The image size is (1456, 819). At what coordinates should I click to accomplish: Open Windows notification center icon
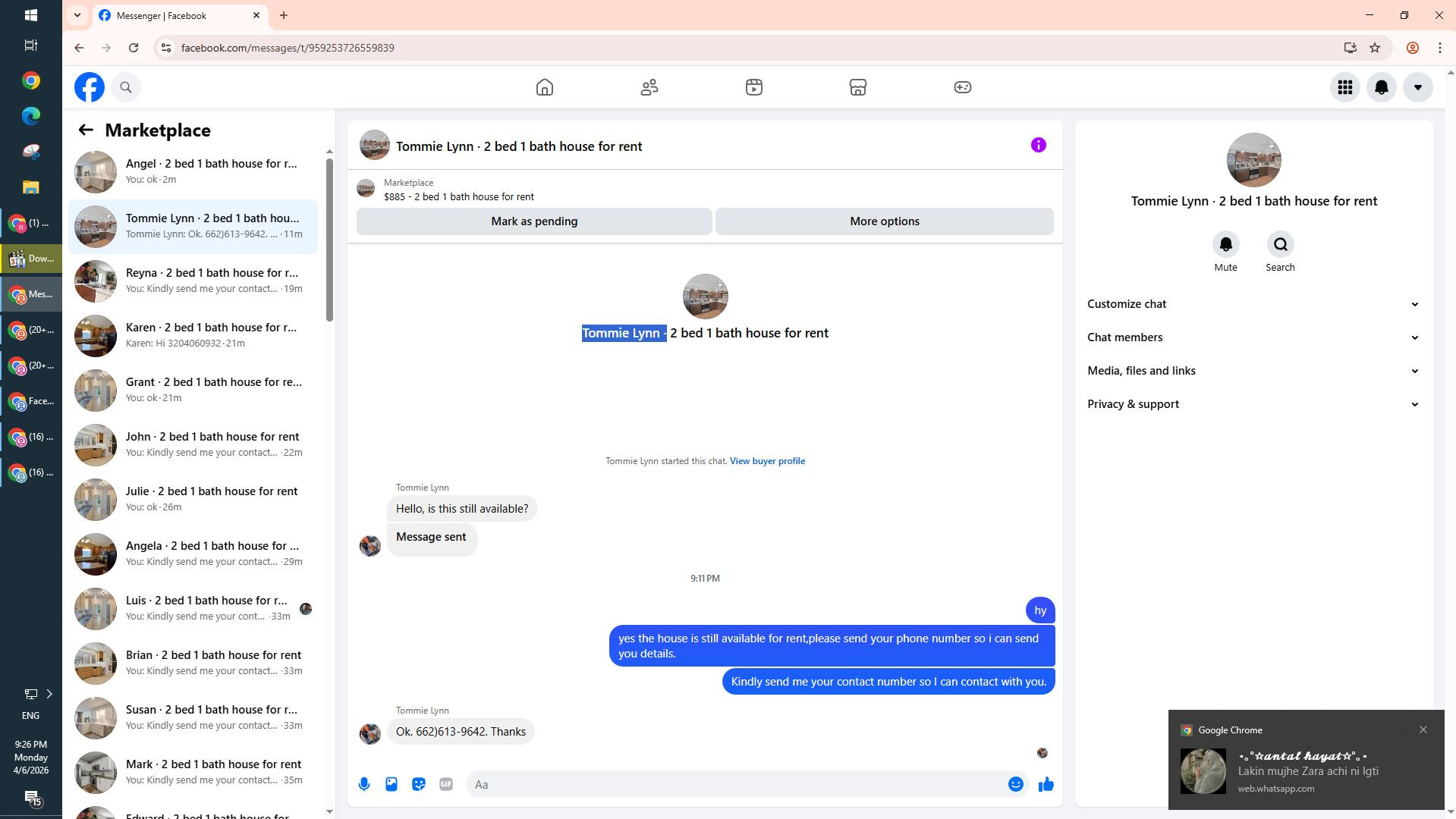point(31,798)
